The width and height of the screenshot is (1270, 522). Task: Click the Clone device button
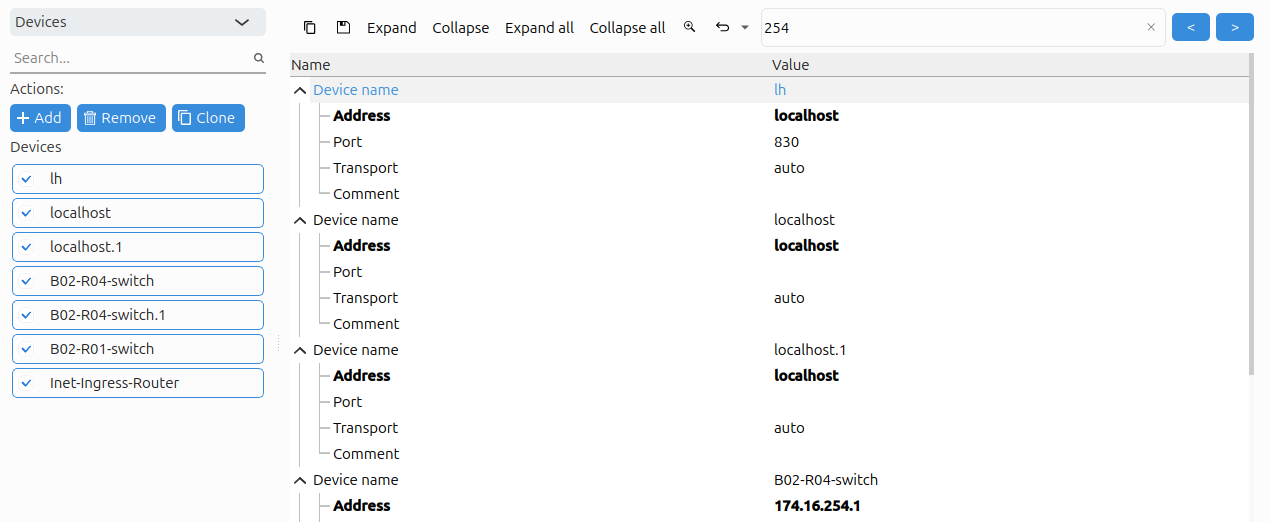(208, 118)
